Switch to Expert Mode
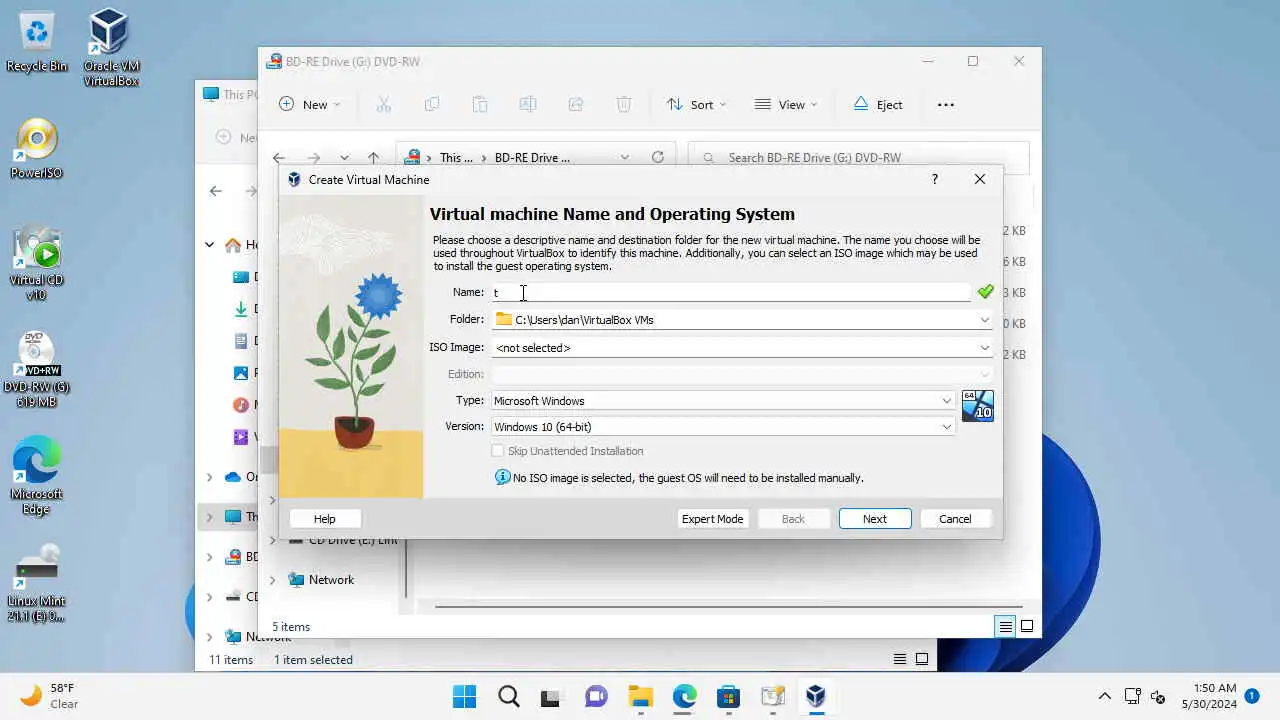 click(712, 519)
